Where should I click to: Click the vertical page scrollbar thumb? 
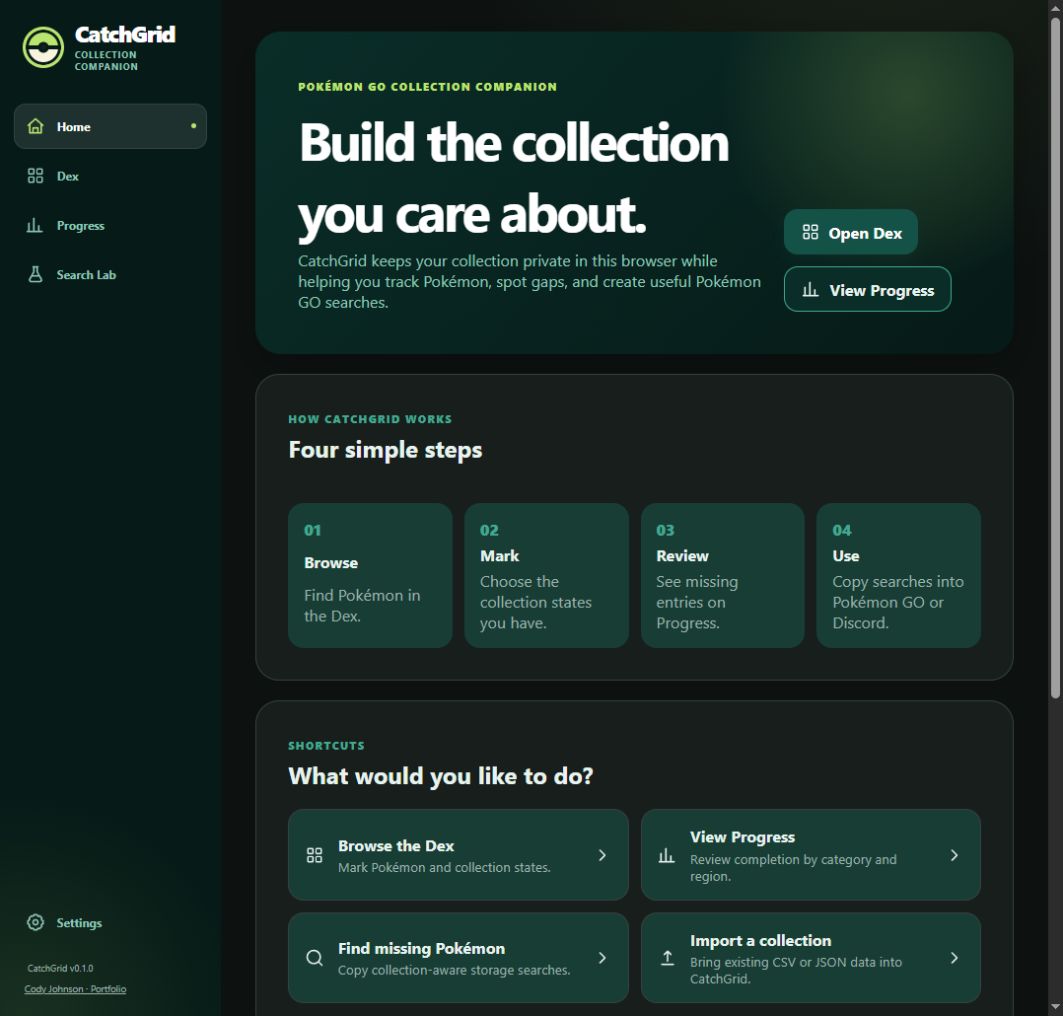coord(1055,358)
